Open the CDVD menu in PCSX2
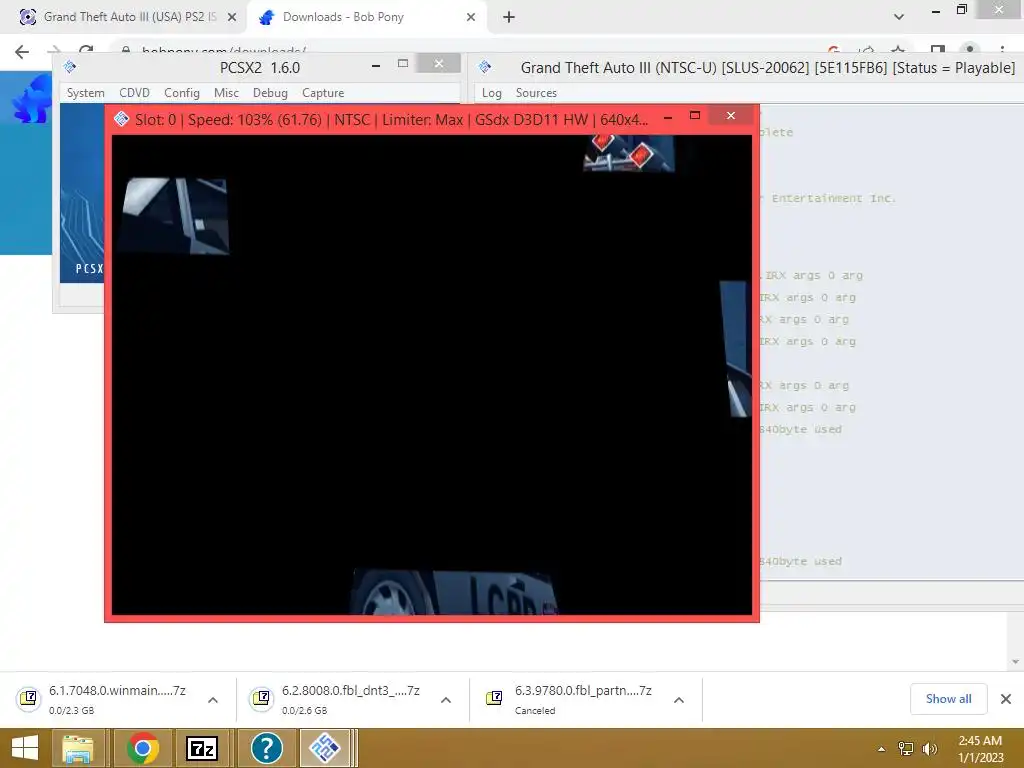The width and height of the screenshot is (1024, 768). [135, 93]
